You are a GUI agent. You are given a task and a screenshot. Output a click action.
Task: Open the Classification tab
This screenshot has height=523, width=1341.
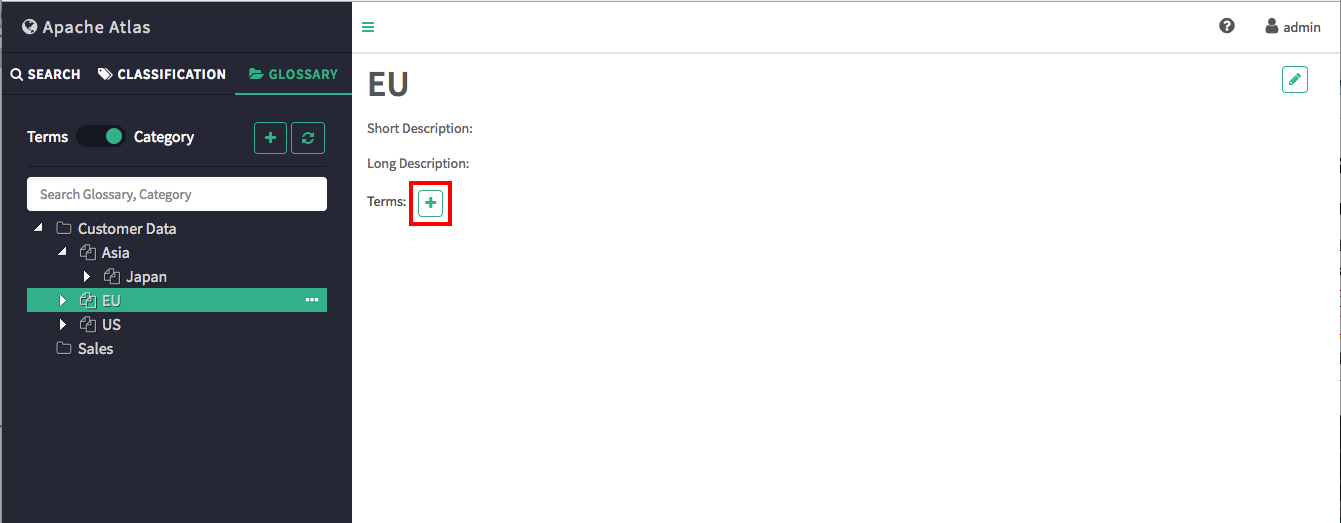tap(162, 74)
